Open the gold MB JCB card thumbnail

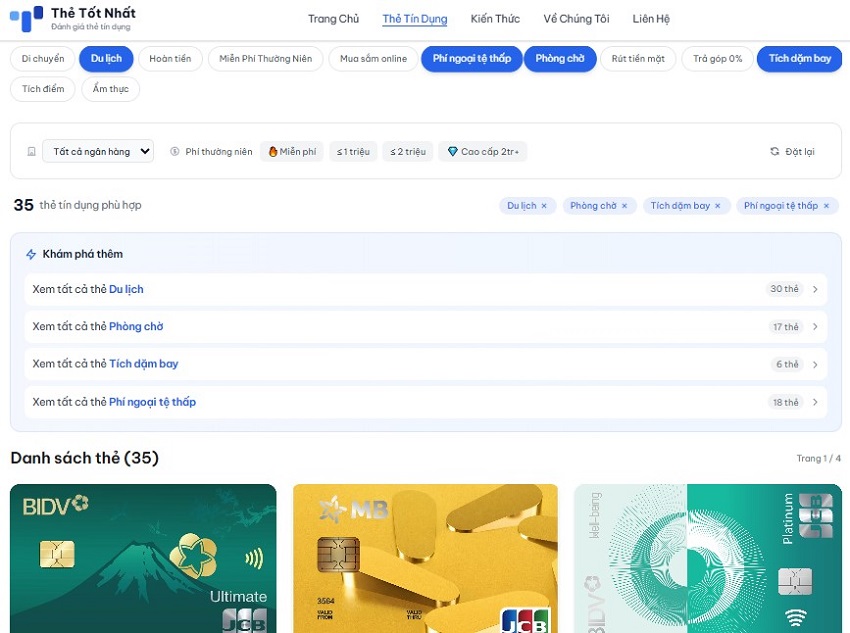tap(425, 558)
